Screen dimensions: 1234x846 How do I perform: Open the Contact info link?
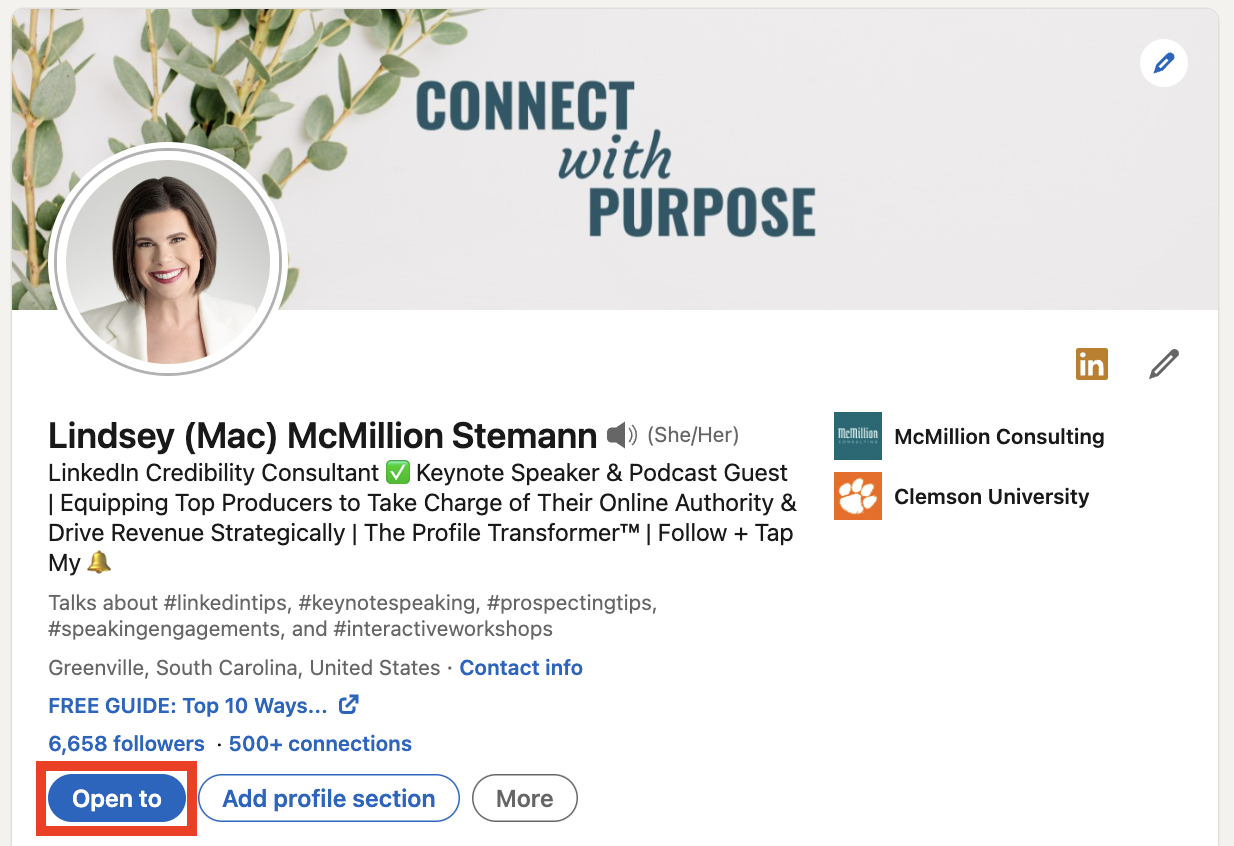[520, 668]
